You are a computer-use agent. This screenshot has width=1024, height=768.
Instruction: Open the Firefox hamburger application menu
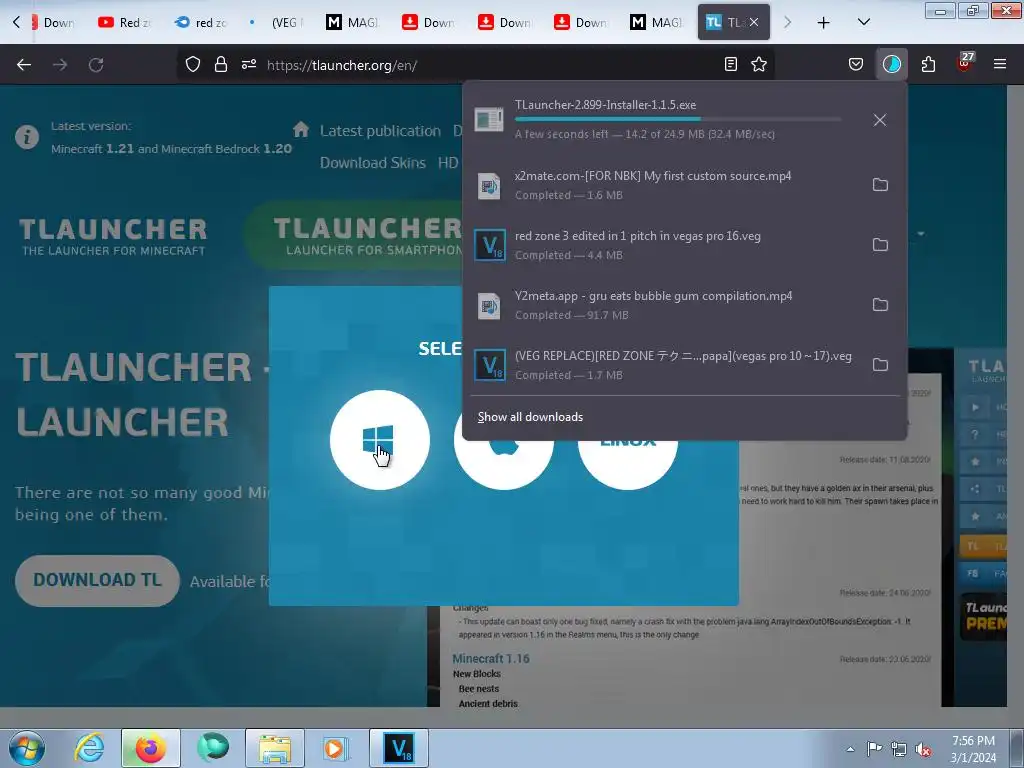[x=1000, y=64]
